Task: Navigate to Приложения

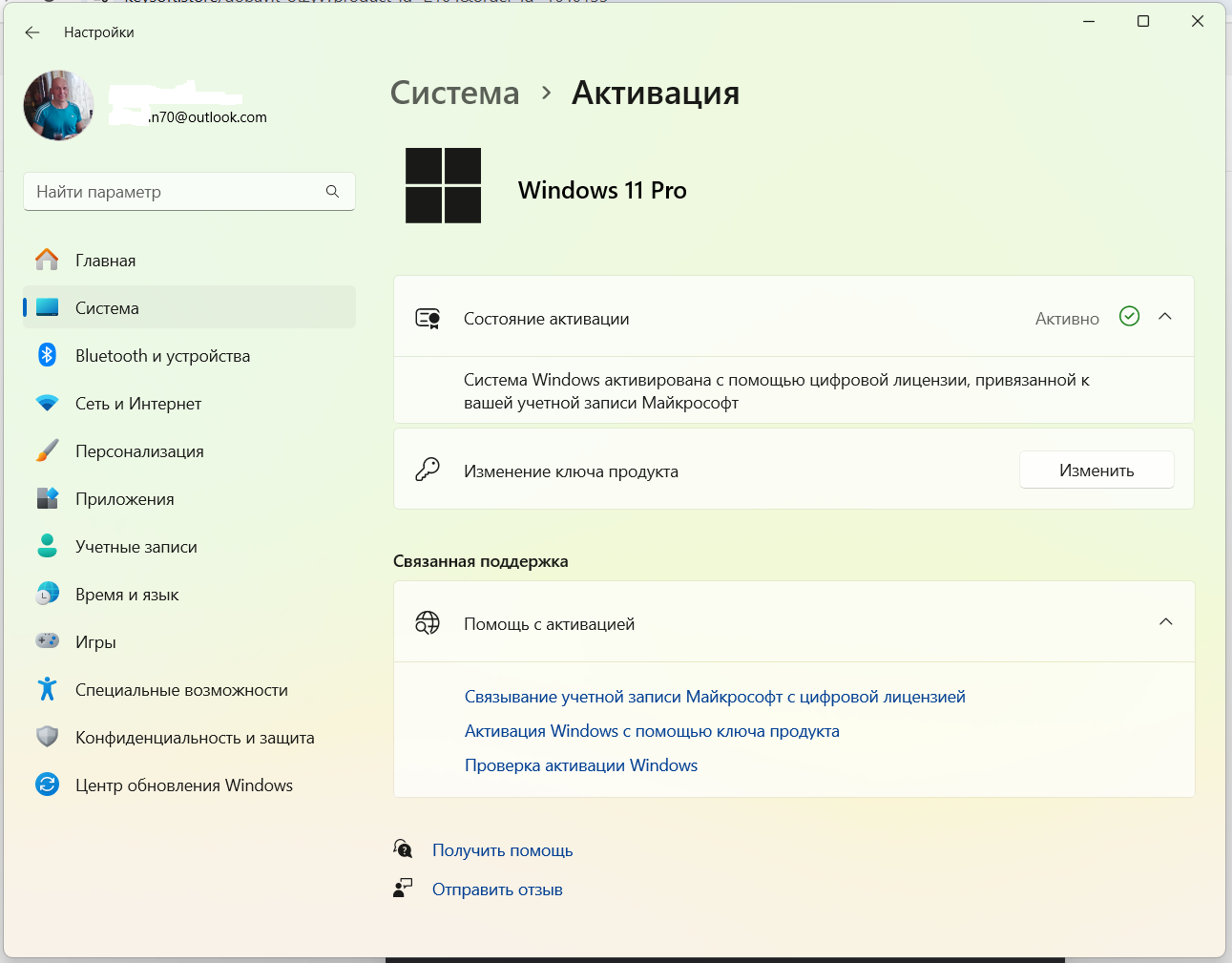Action: (189, 498)
